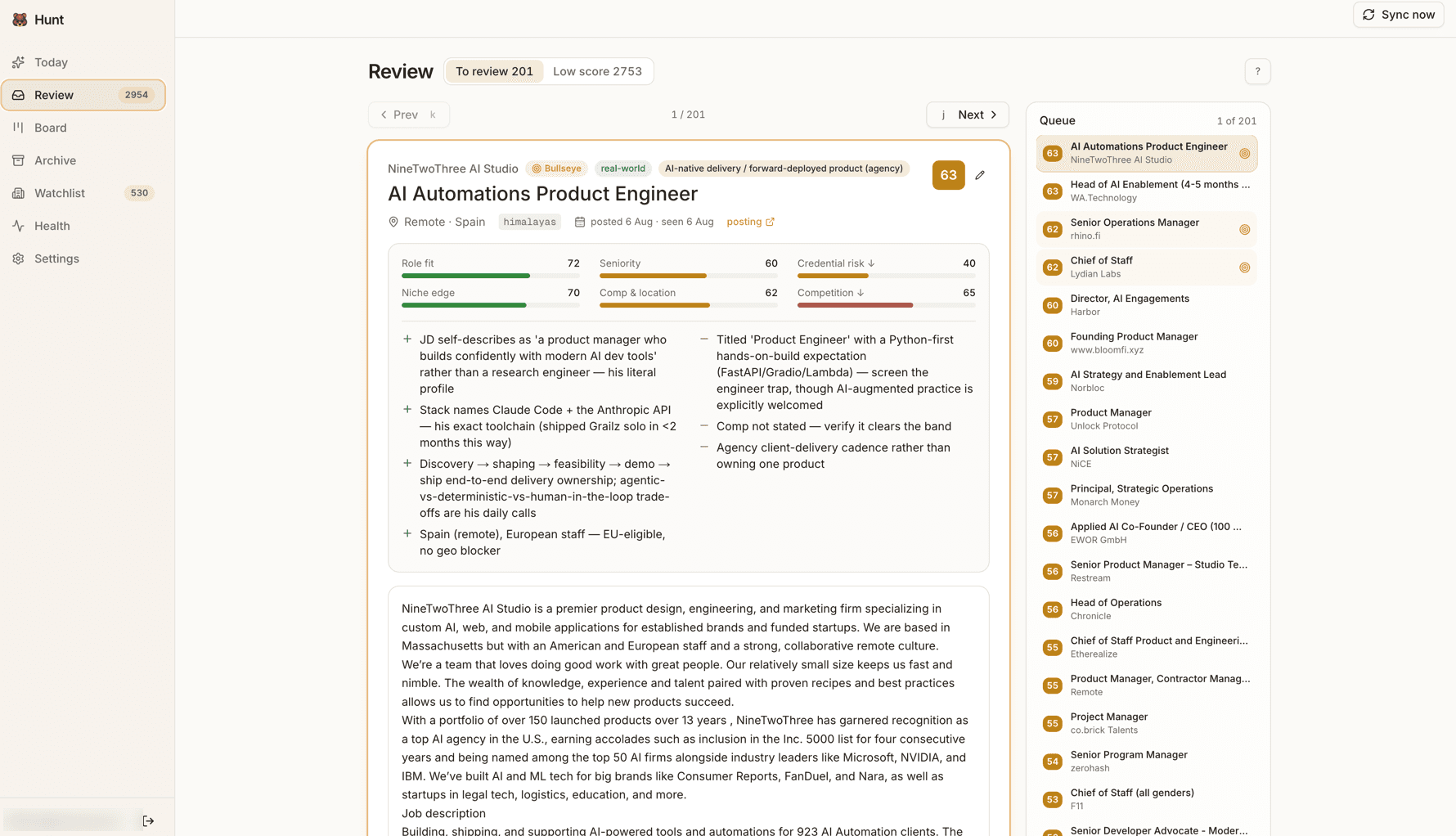This screenshot has height=836, width=1456.
Task: Click the calendar icon beside posted date
Action: pyautogui.click(x=580, y=222)
